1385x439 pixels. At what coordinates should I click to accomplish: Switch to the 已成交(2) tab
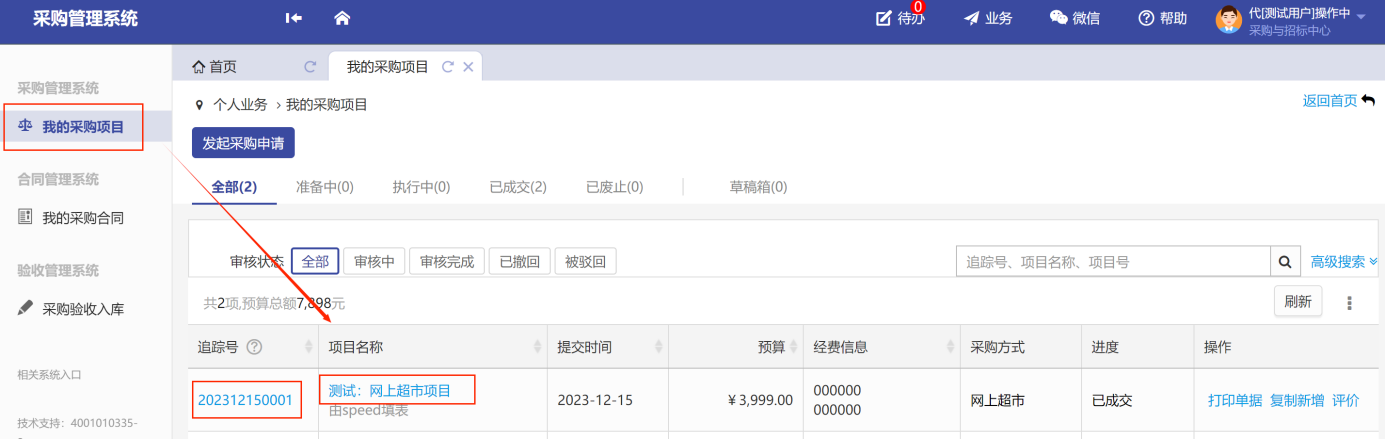(x=517, y=187)
